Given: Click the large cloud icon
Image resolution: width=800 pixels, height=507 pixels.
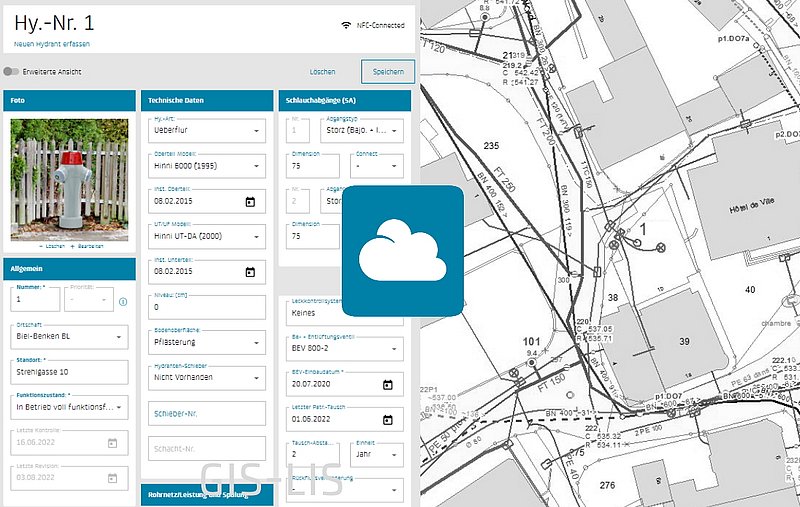Looking at the screenshot, I should (403, 252).
